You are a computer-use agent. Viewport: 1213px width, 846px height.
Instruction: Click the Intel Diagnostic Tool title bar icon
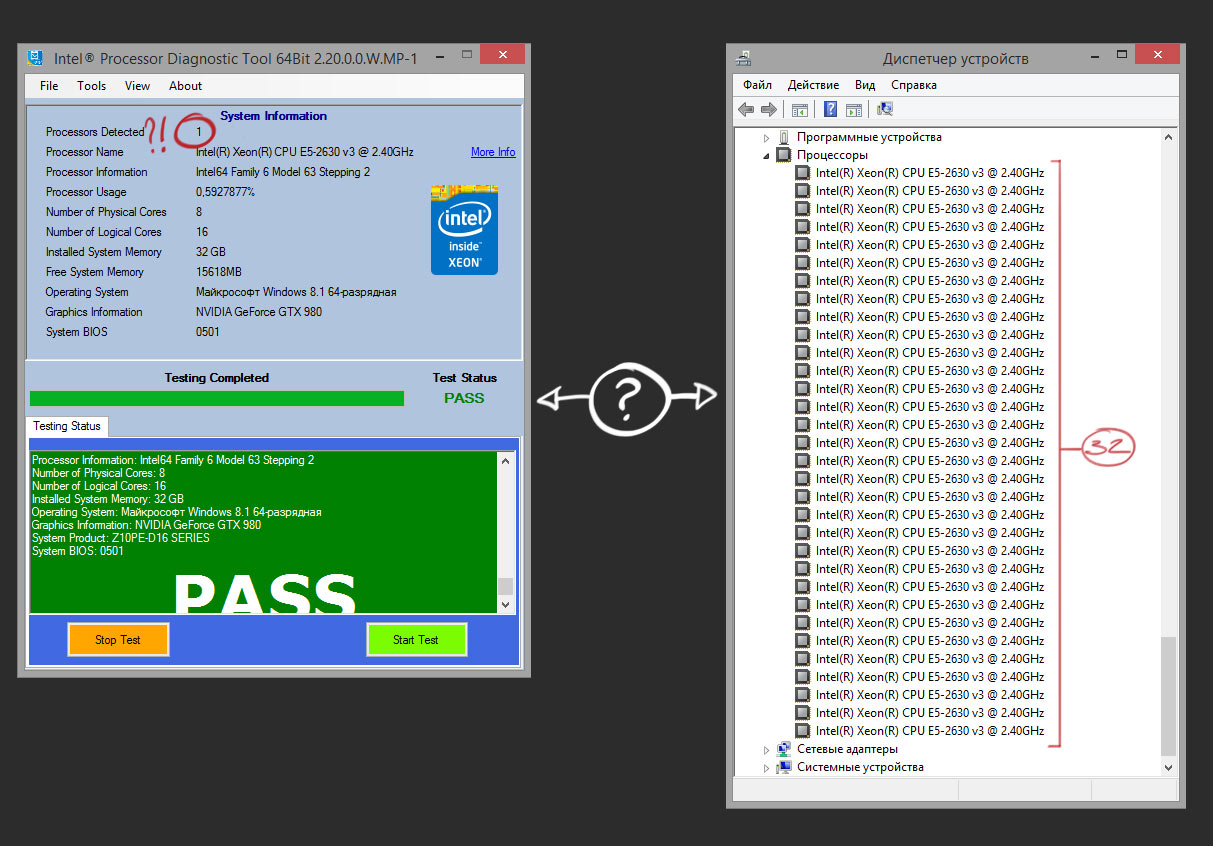(35, 57)
